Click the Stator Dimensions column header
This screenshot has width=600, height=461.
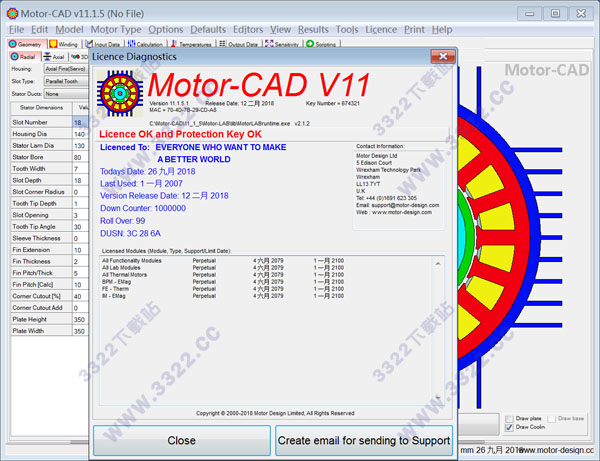click(41, 108)
